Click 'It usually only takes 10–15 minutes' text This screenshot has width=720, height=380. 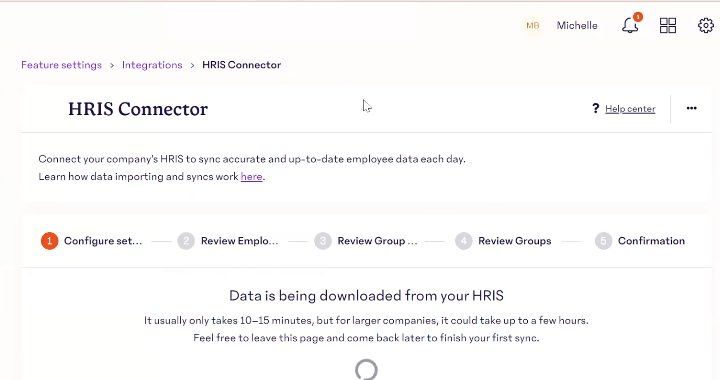(x=366, y=320)
